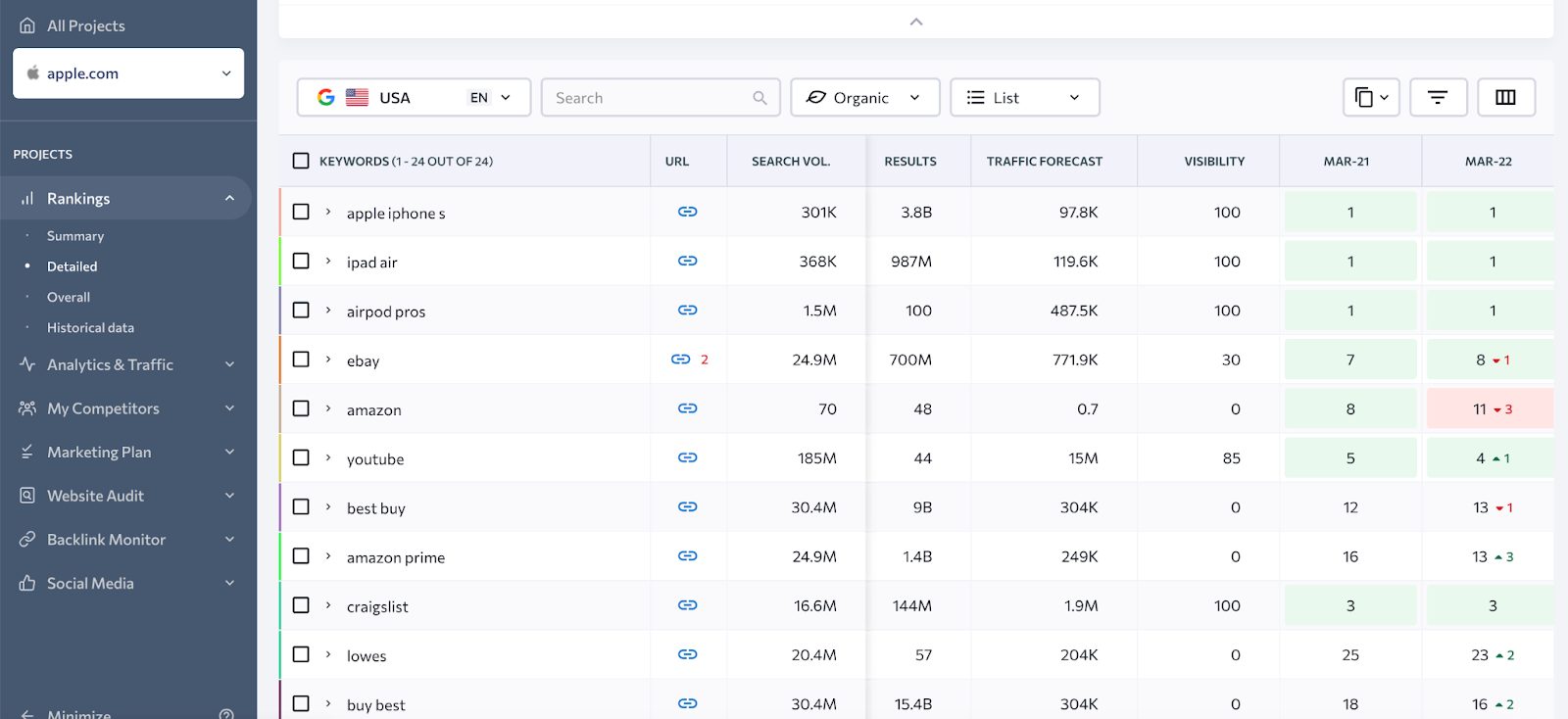Open the List view dropdown
This screenshot has height=719, width=1568.
click(1025, 97)
